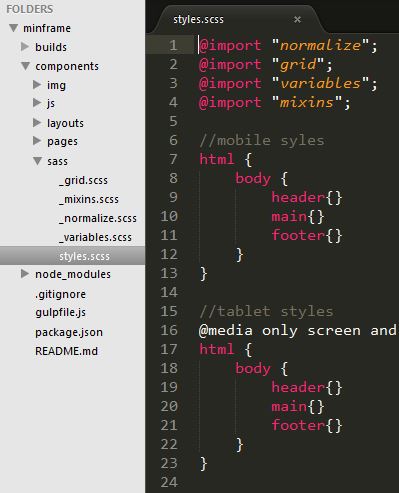Click main{} on line 20
Screen dimensions: 399x493
298,406
